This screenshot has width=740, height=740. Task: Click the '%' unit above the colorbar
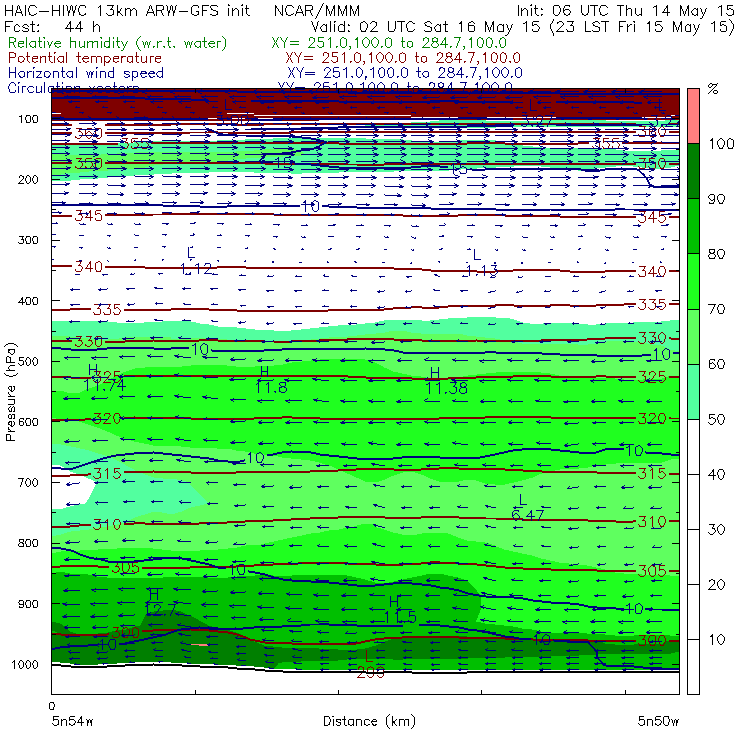coord(713,88)
